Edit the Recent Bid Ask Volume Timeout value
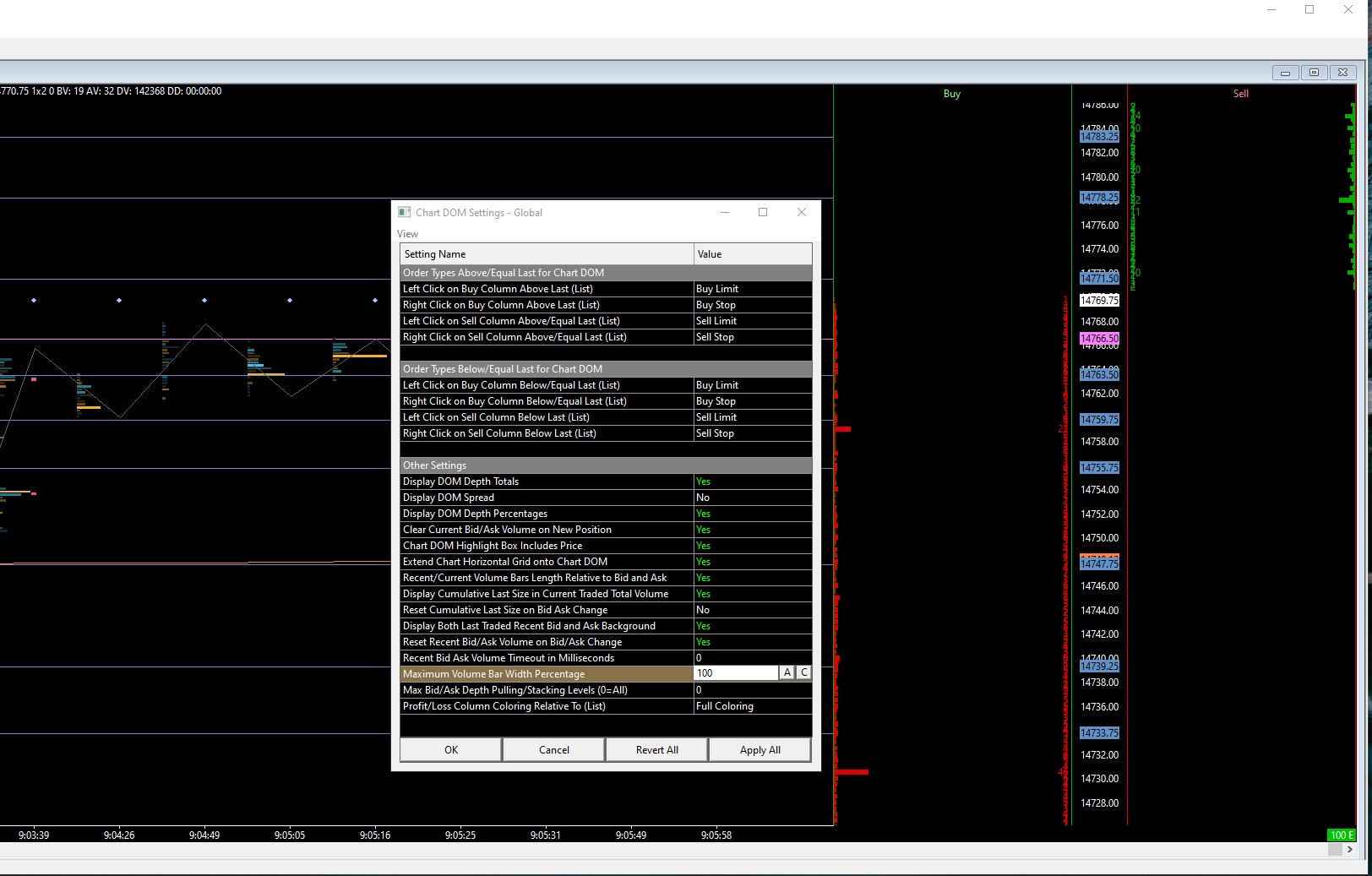The width and height of the screenshot is (1372, 876). (753, 658)
